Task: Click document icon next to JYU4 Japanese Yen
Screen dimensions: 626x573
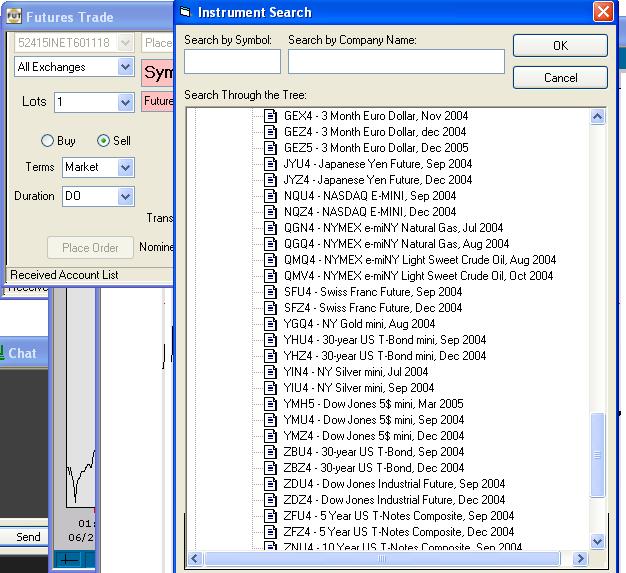Action: tap(270, 164)
